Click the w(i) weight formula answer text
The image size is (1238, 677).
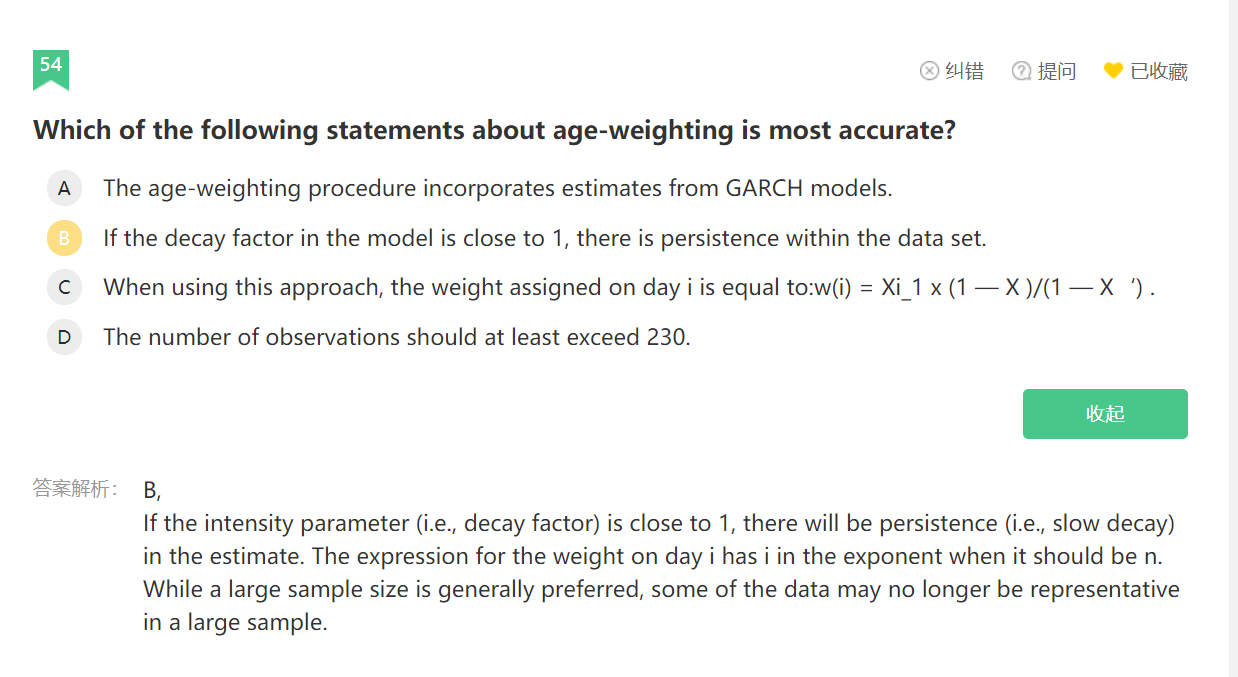(629, 288)
